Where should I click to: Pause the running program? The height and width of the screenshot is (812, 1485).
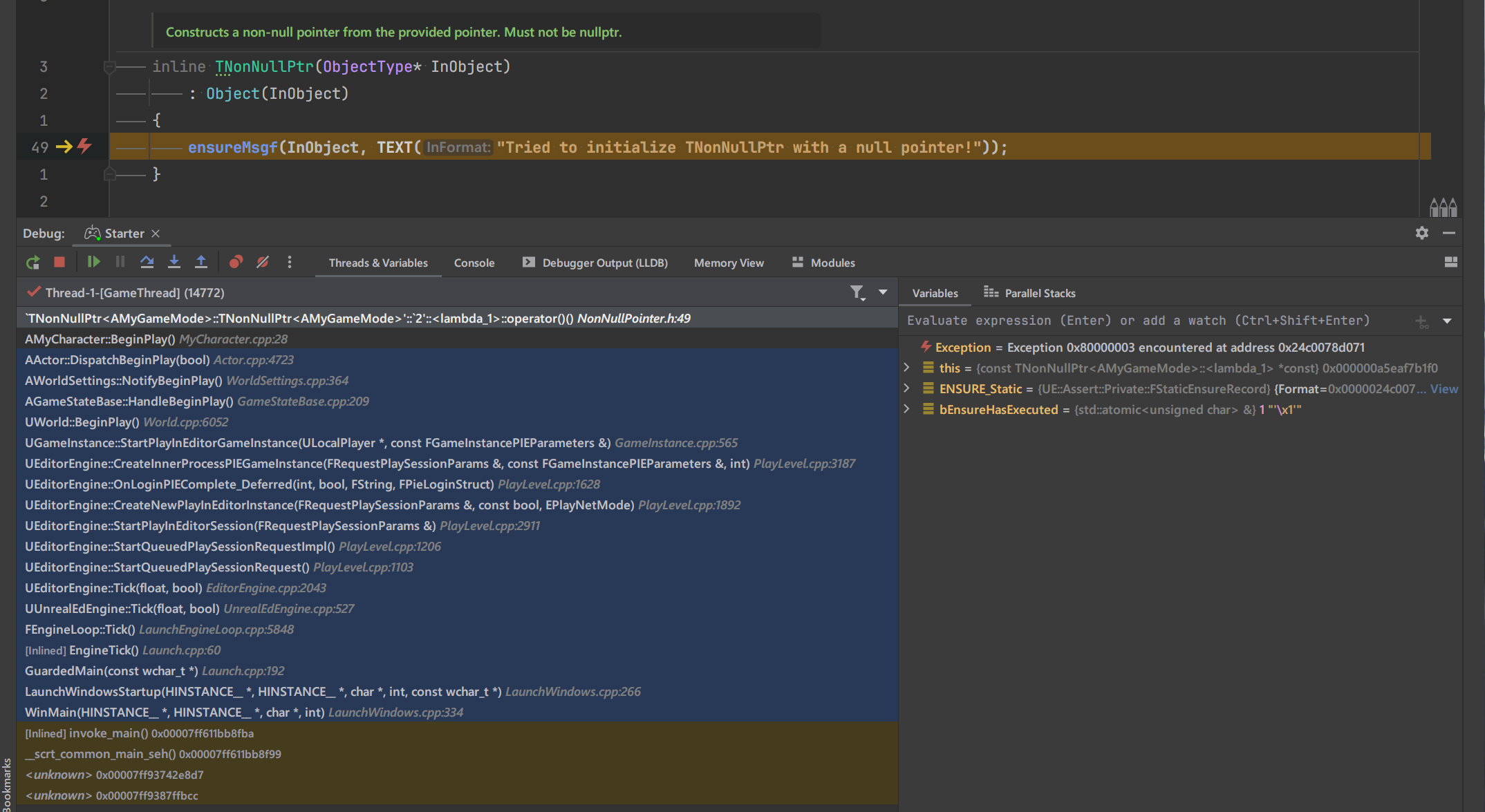[120, 263]
